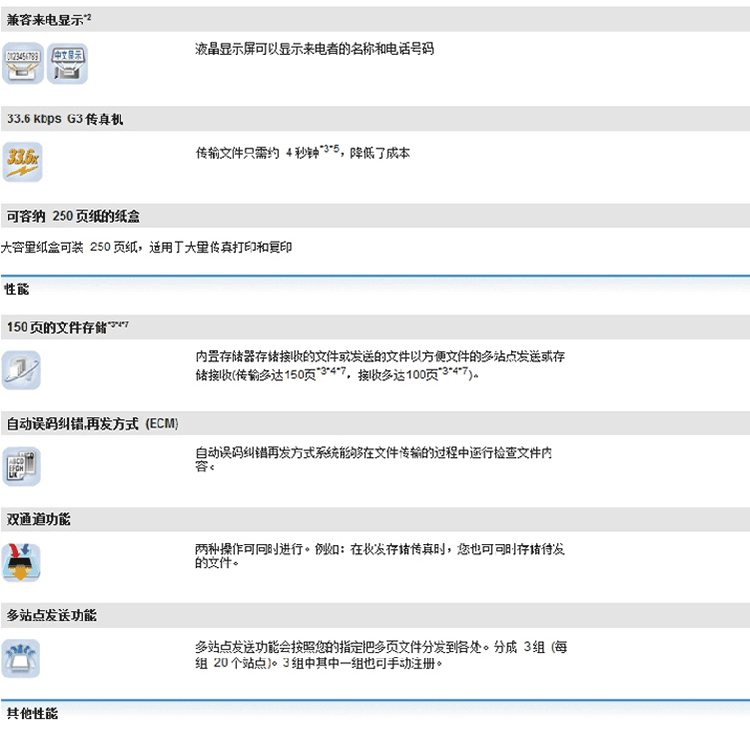This screenshot has width=750, height=729.
Task: Click the 多站点发送功能会按照您的指定 description text
Action: coord(381,655)
